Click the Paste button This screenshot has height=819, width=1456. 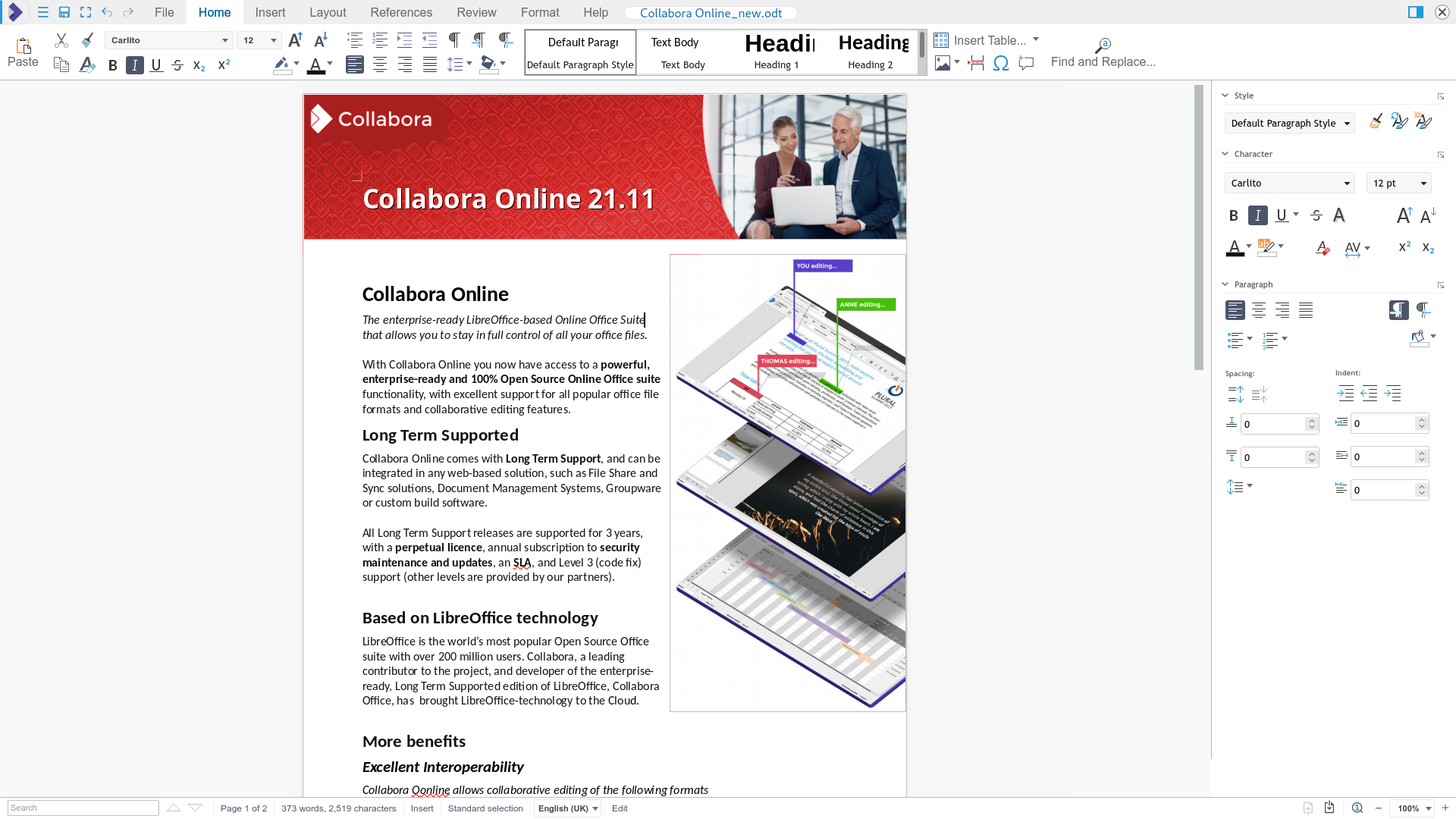coord(23,52)
